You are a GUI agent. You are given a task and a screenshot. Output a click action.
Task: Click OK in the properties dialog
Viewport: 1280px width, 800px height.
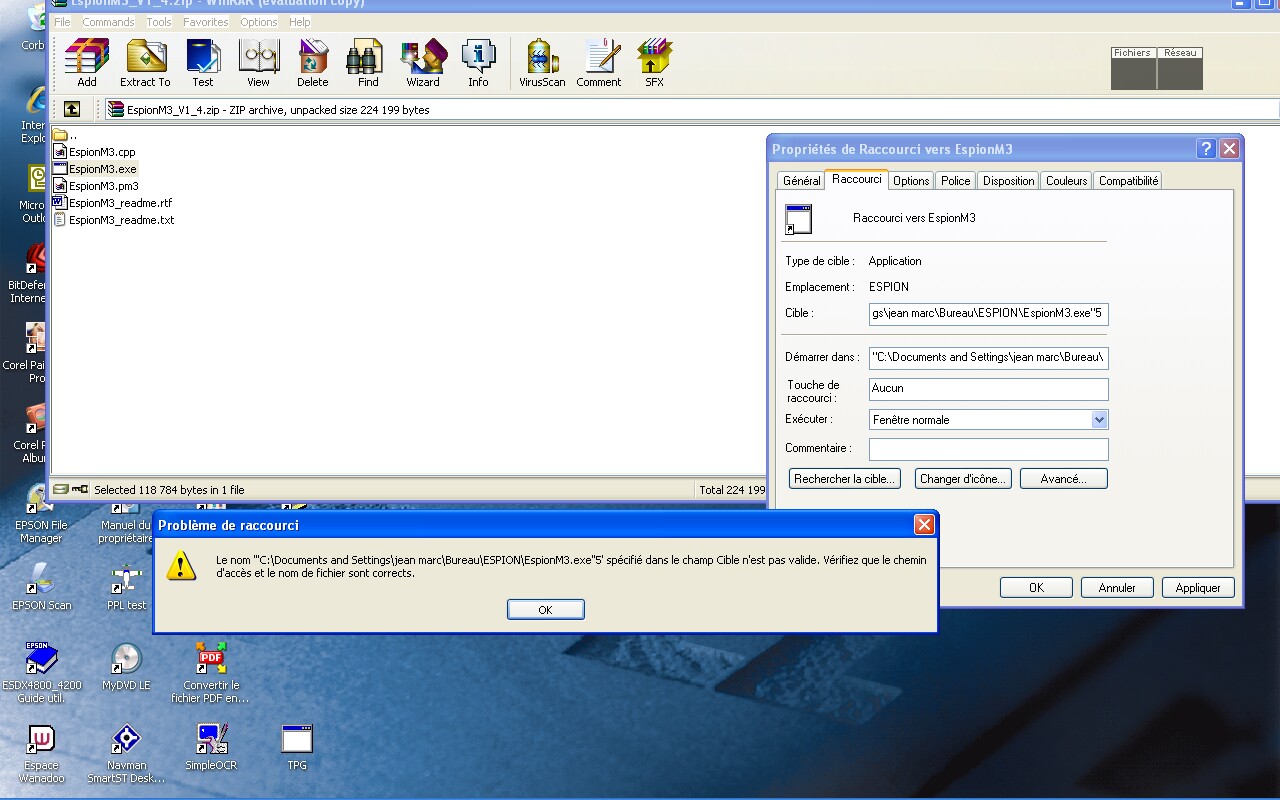1036,588
